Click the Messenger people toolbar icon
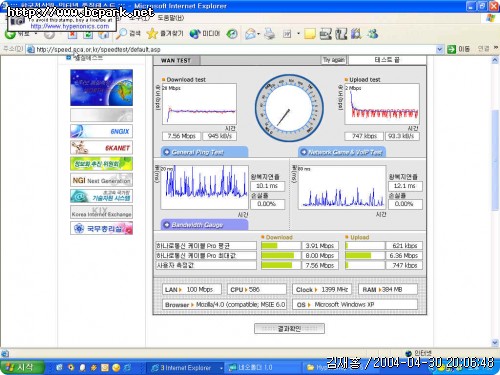 pos(373,33)
